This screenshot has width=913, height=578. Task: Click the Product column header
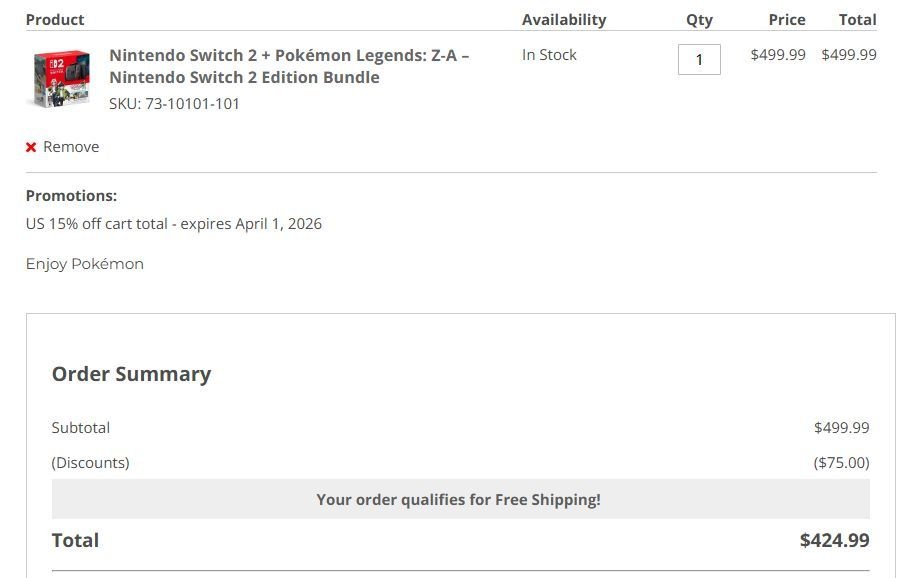pyautogui.click(x=55, y=19)
